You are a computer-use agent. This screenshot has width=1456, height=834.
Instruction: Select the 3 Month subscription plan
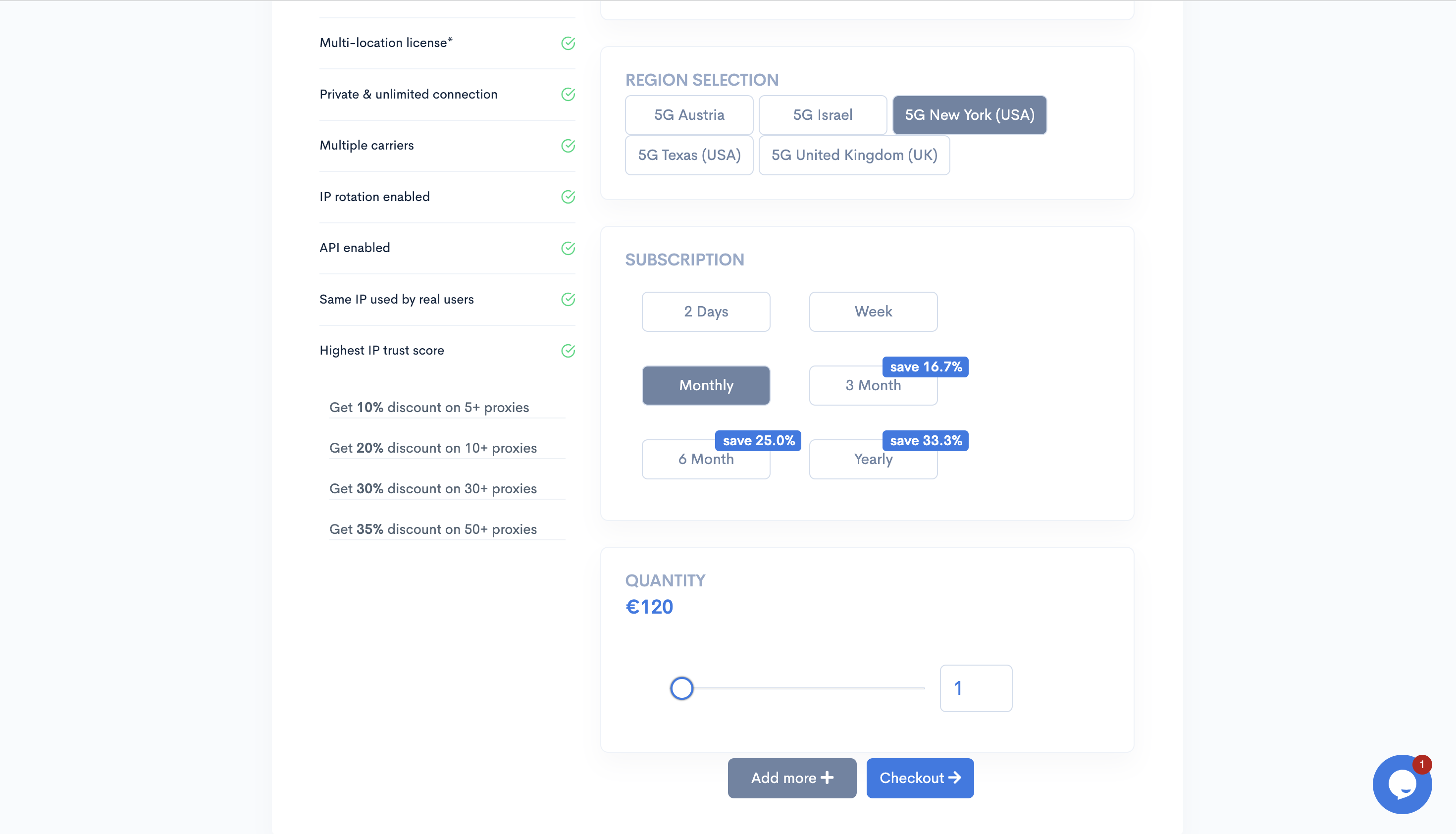(x=873, y=385)
